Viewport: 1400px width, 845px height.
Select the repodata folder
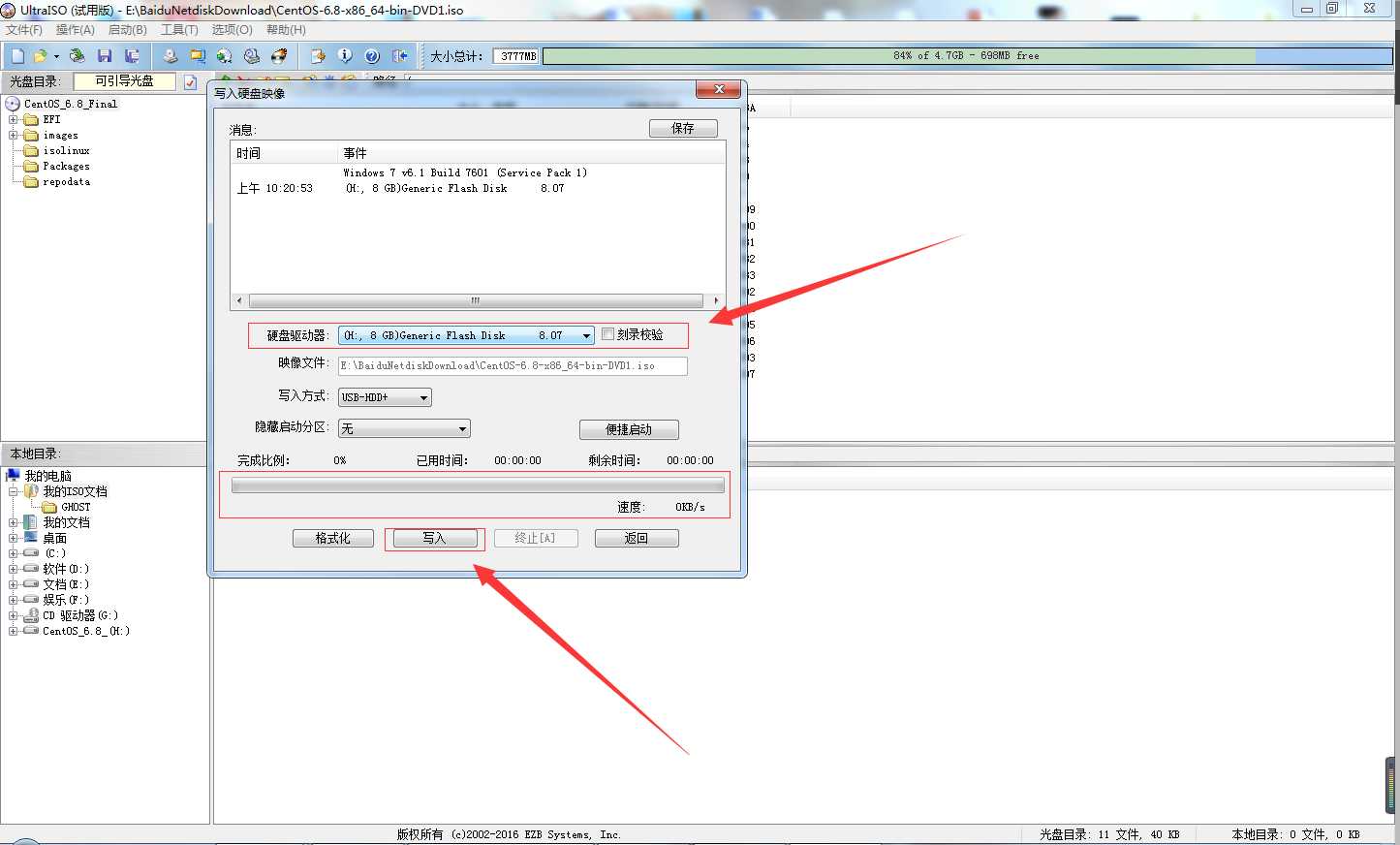(66, 182)
